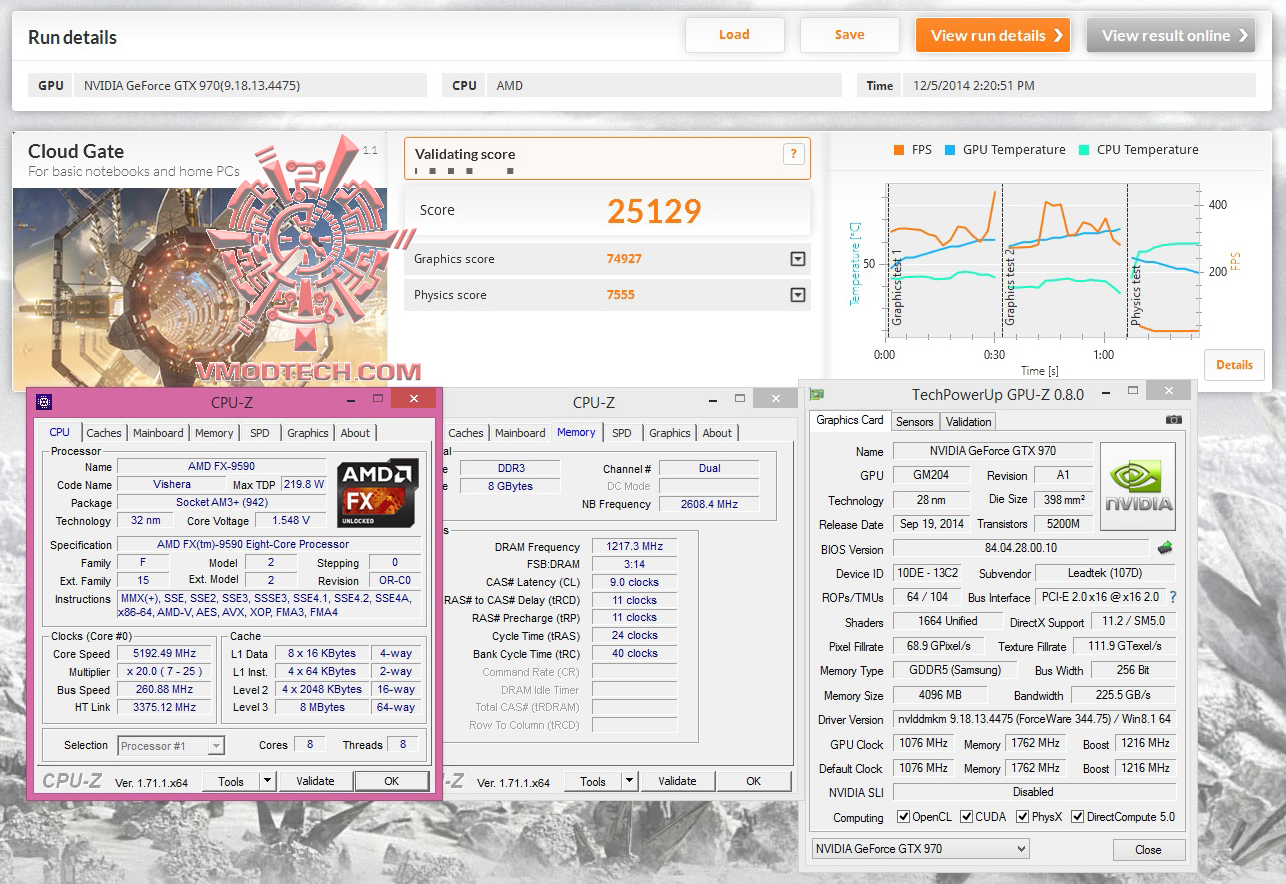Open the About tab in the CPU-Z Memory window
The width and height of the screenshot is (1286, 884).
(717, 433)
